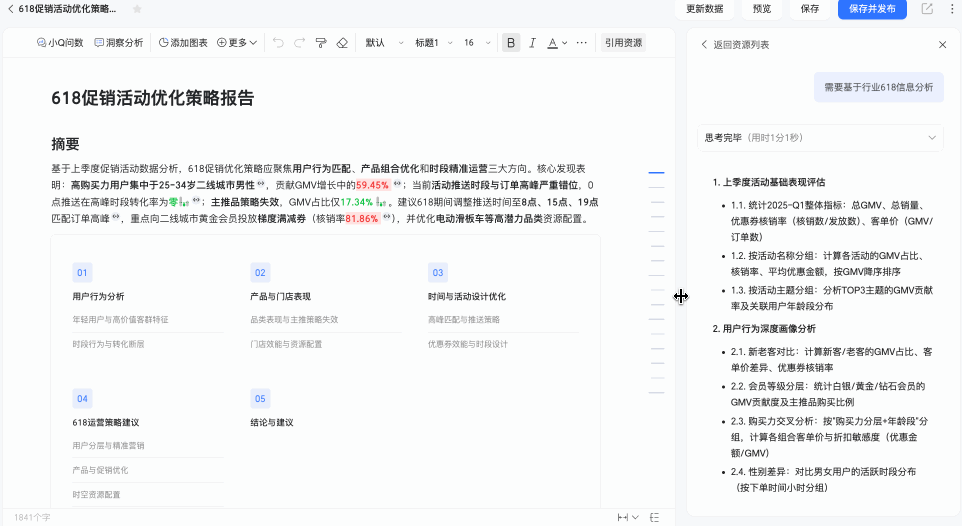Jump to 门店效能与资源配置 subsection
This screenshot has width=962, height=526.
tap(287, 344)
